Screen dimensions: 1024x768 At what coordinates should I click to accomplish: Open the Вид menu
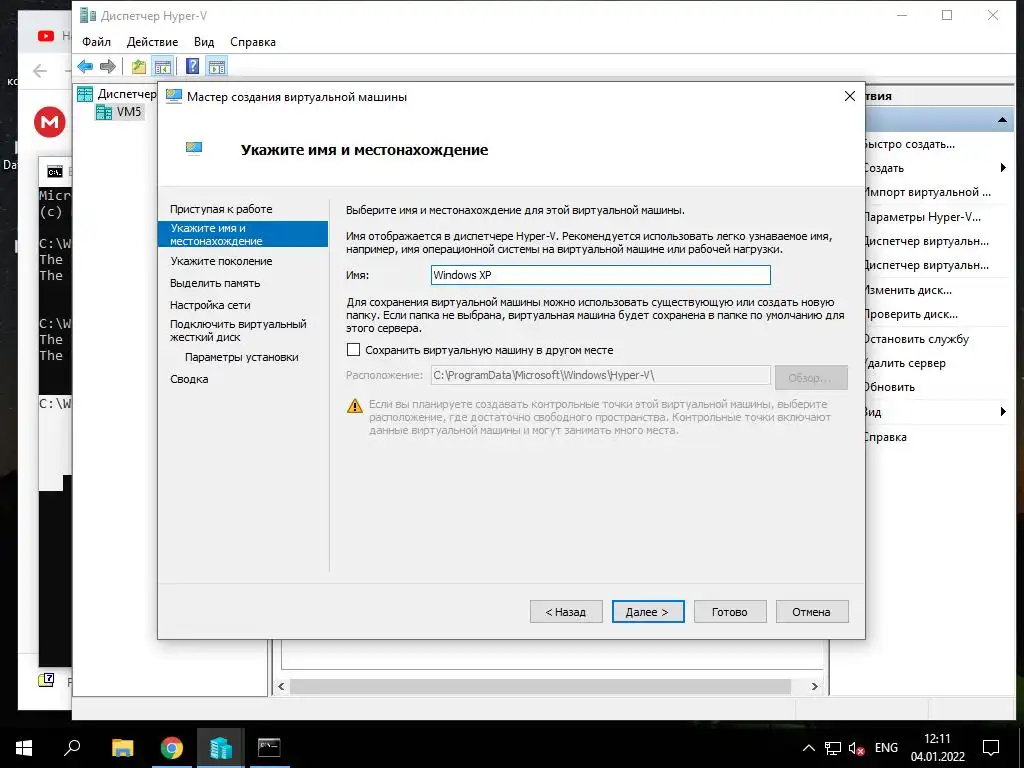204,42
